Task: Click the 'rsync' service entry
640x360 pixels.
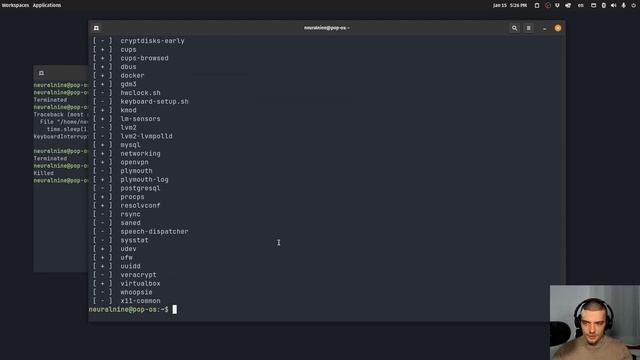Action: click(130, 214)
